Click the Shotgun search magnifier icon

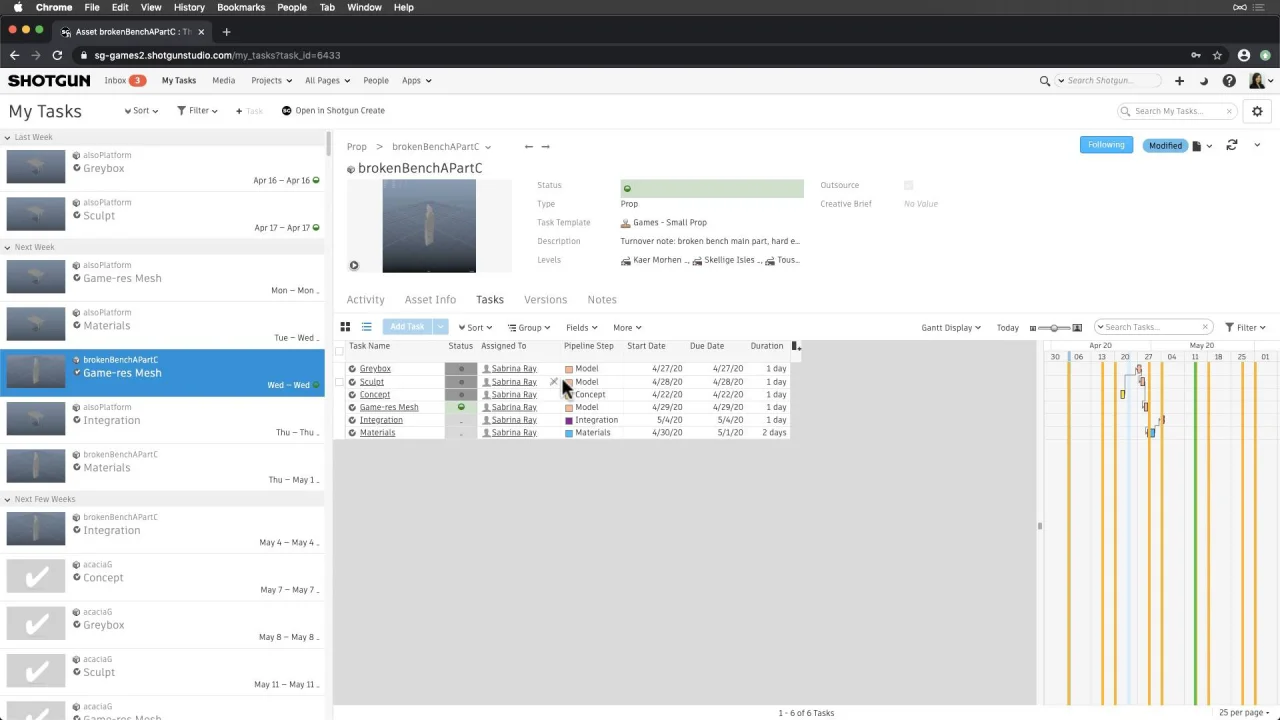pyautogui.click(x=1045, y=81)
